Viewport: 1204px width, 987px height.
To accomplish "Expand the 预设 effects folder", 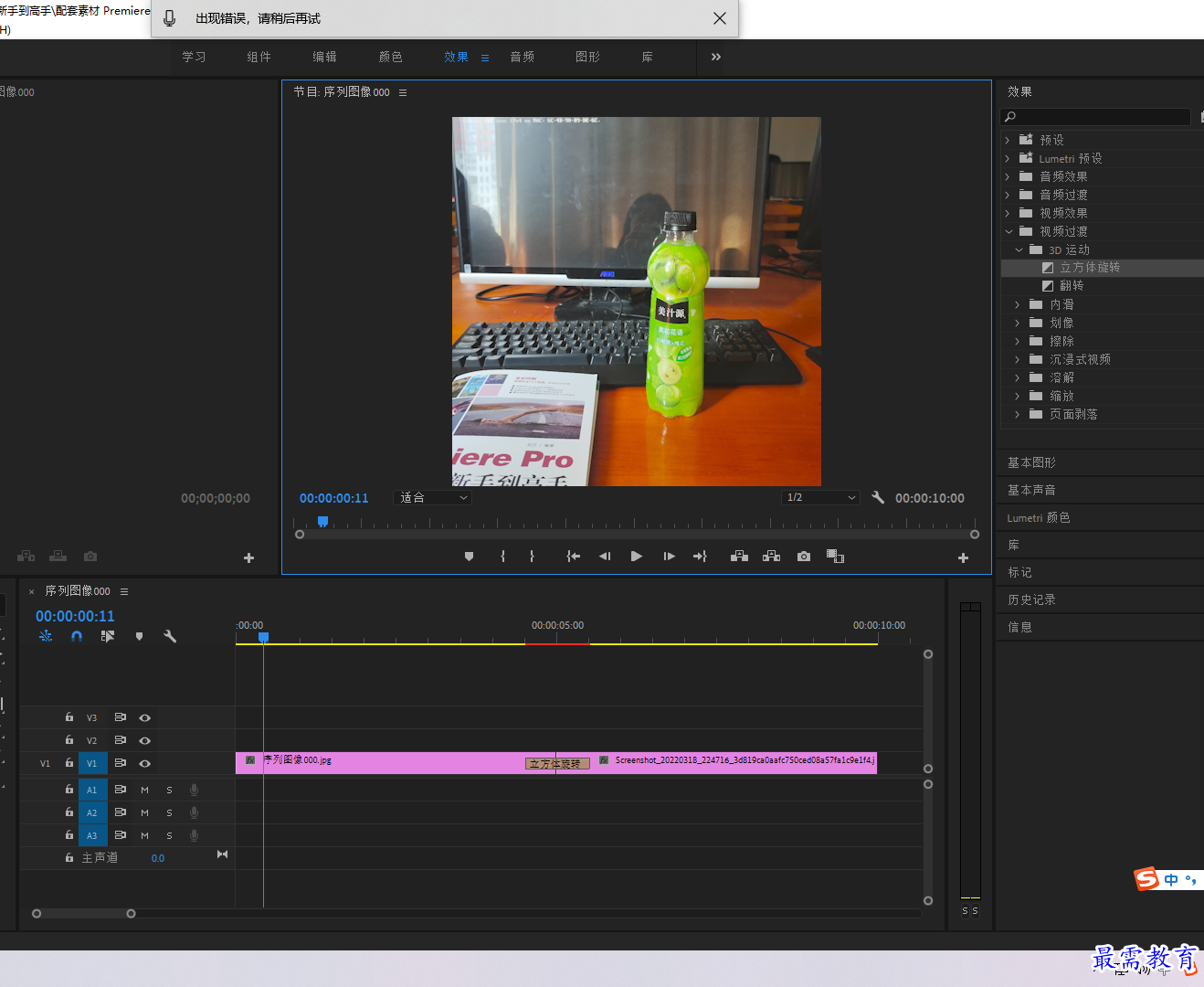I will (x=1008, y=140).
